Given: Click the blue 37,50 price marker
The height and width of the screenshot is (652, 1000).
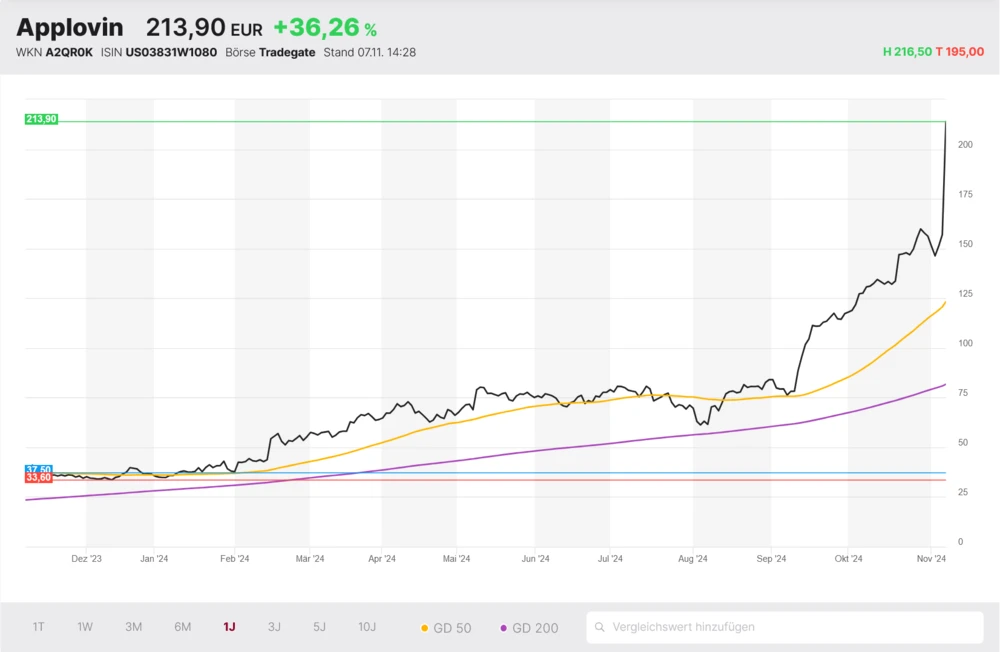Looking at the screenshot, I should 39,469.
